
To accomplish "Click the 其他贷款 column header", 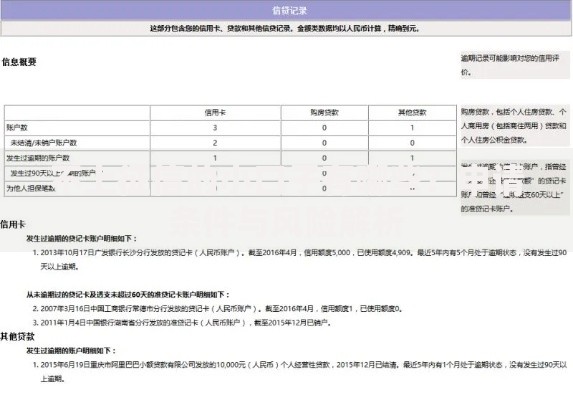I will [412, 113].
